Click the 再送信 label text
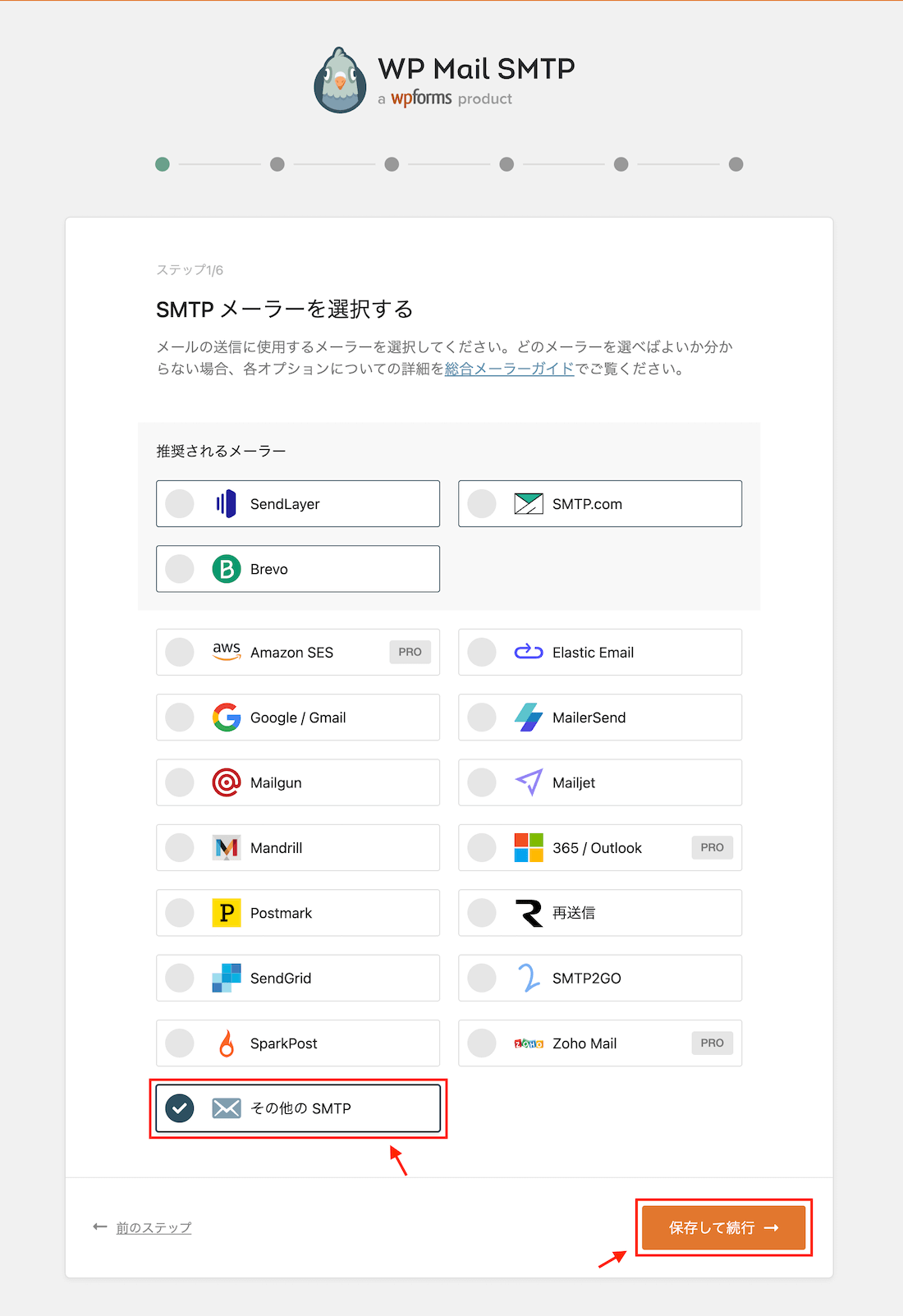The height and width of the screenshot is (1316, 903). (574, 913)
